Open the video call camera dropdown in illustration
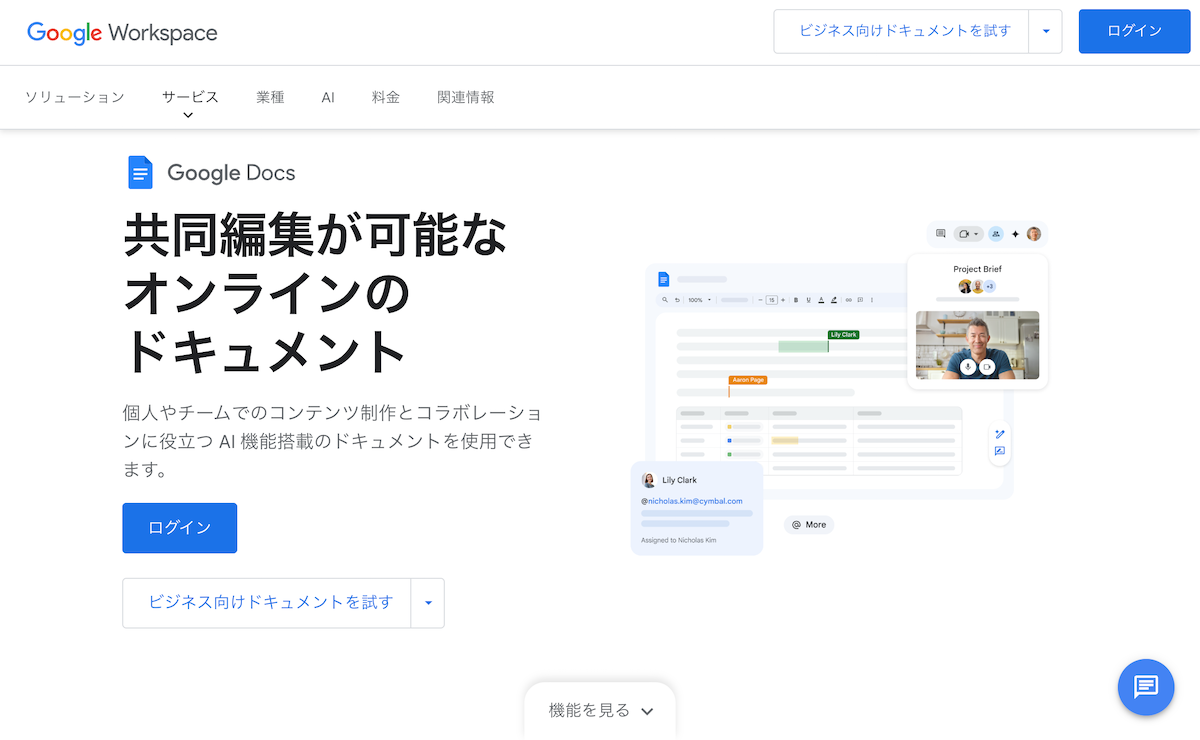 click(968, 234)
